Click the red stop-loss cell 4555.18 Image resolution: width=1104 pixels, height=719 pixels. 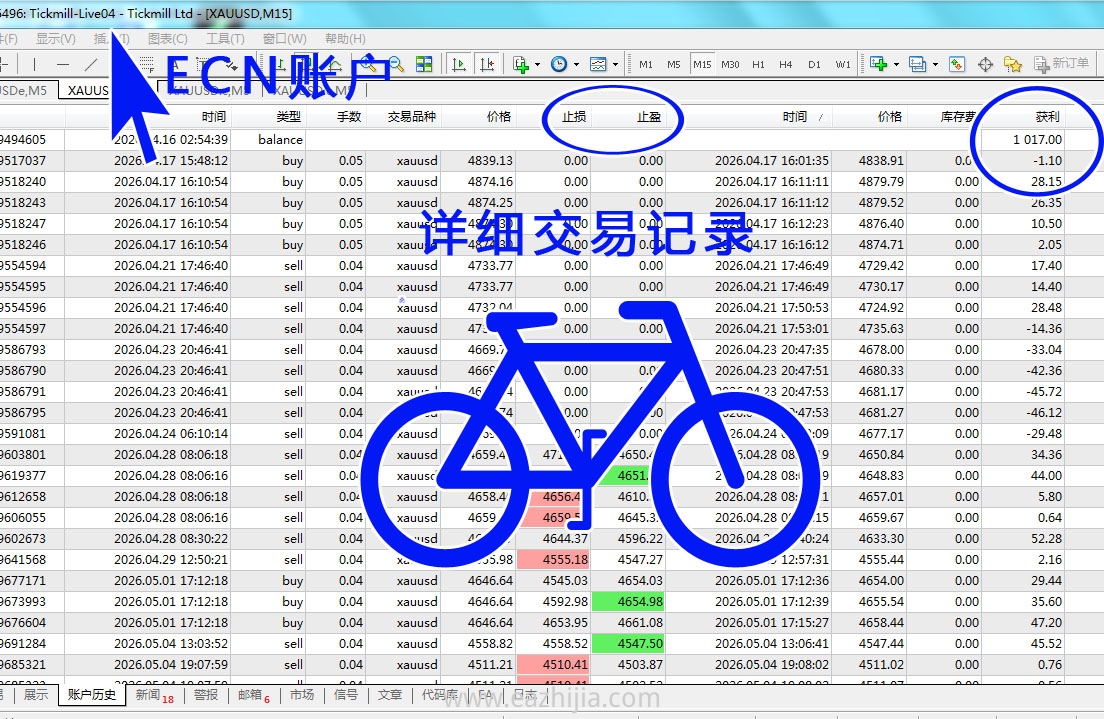click(x=553, y=559)
